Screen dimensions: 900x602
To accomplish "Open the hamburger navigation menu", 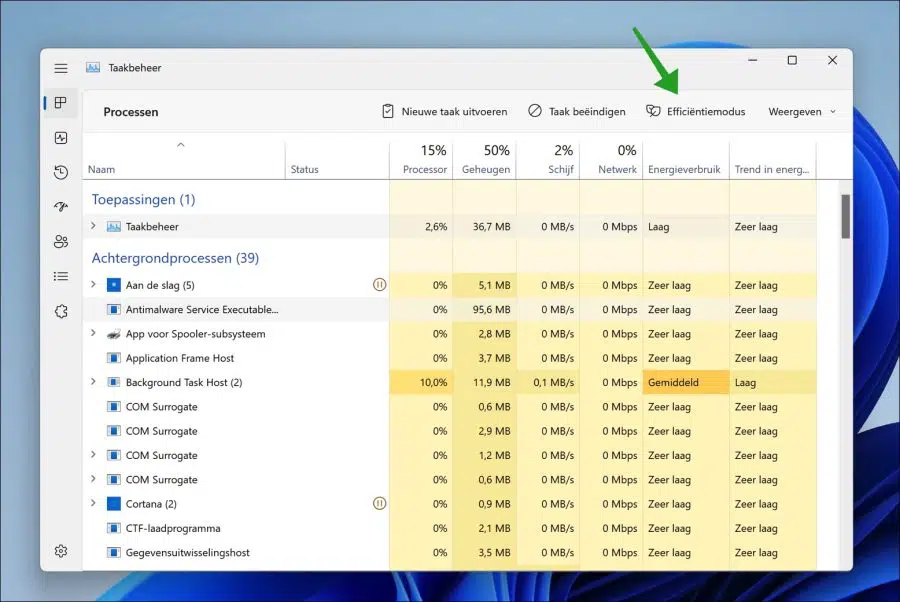I will point(61,68).
